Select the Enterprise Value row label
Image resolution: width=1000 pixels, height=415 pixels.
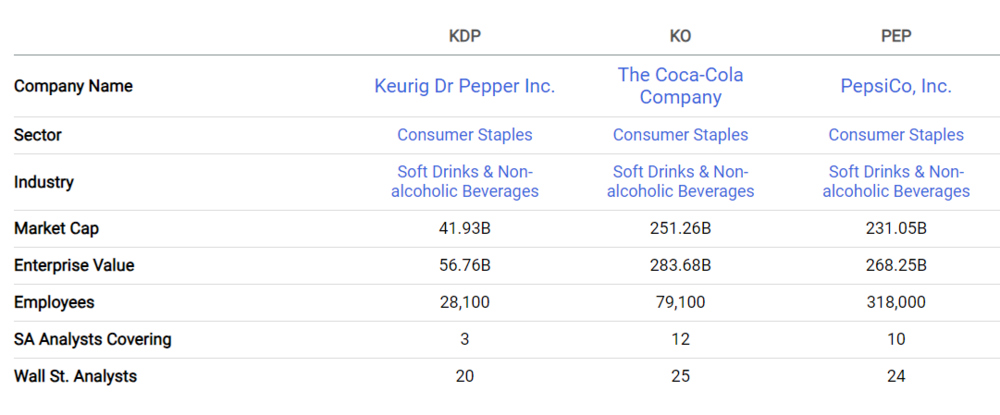(x=74, y=266)
